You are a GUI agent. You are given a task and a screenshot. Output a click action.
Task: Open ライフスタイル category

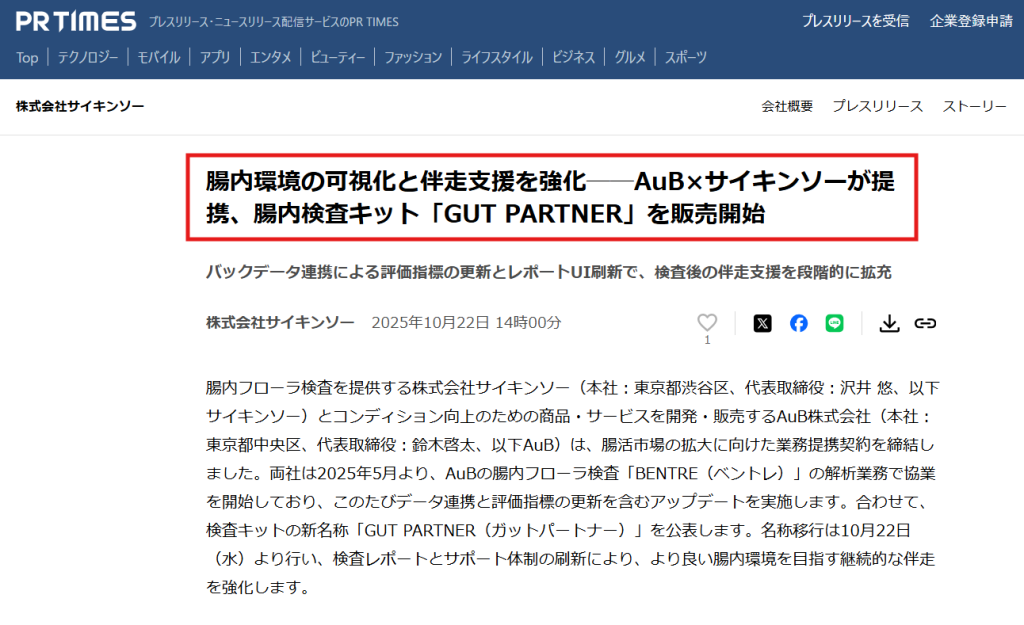[x=497, y=57]
